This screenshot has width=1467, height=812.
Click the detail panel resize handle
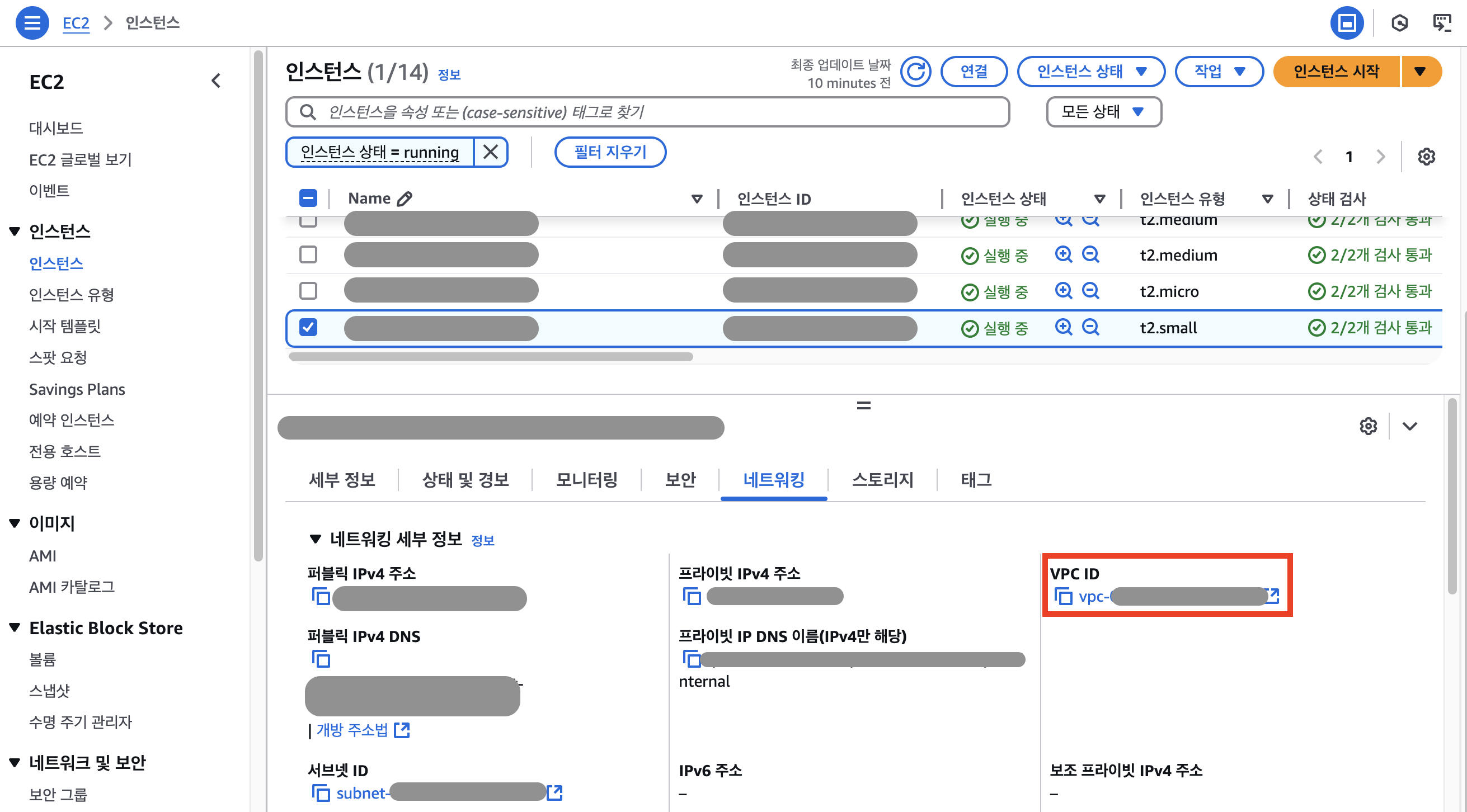click(863, 405)
